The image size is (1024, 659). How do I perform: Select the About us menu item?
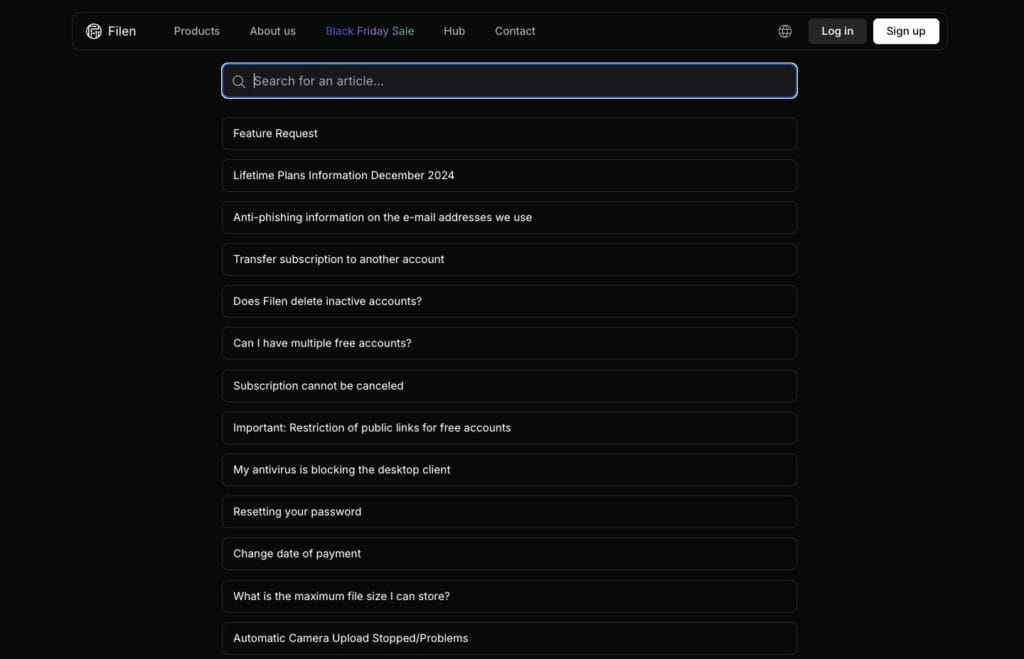[x=272, y=31]
